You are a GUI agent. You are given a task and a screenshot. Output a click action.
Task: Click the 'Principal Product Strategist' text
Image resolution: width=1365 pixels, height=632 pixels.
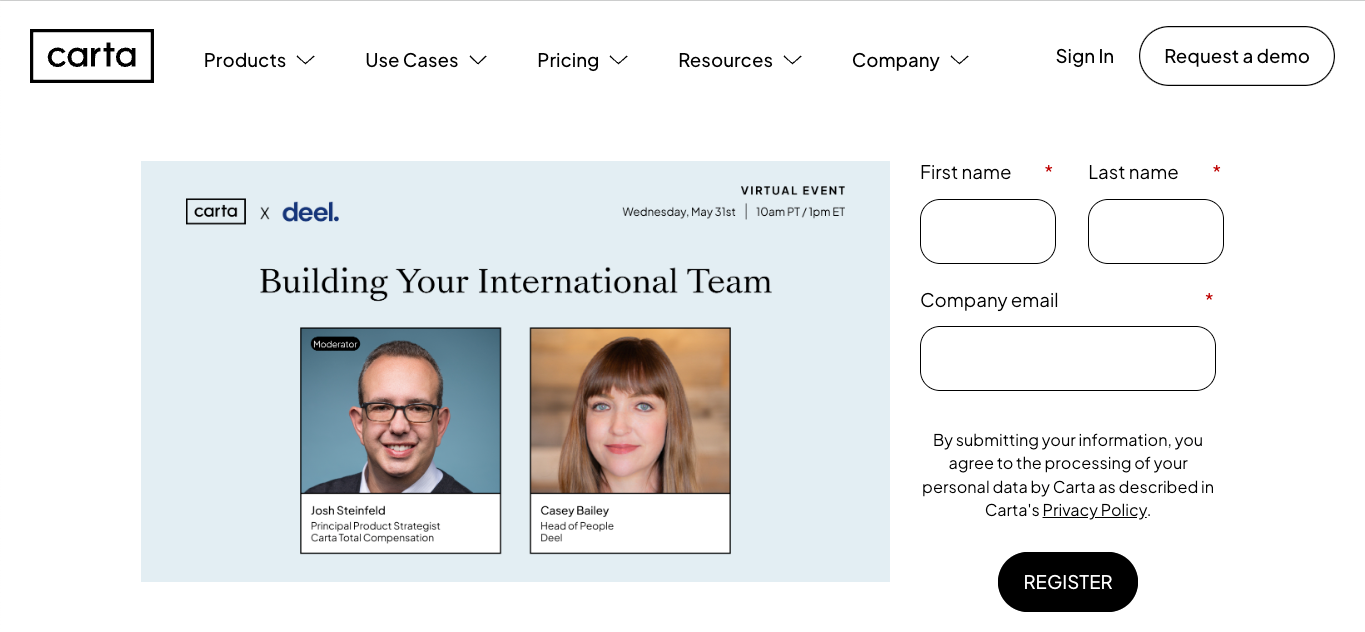coord(375,526)
